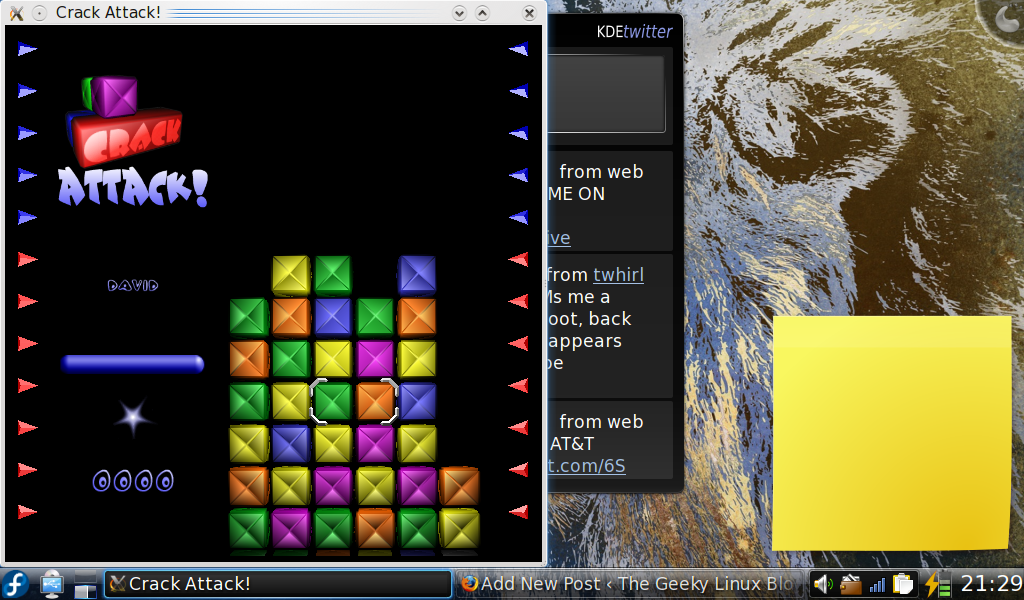The height and width of the screenshot is (600, 1024).
Task: Open the t.com/6S link in KDEtwitter
Action: pos(586,466)
